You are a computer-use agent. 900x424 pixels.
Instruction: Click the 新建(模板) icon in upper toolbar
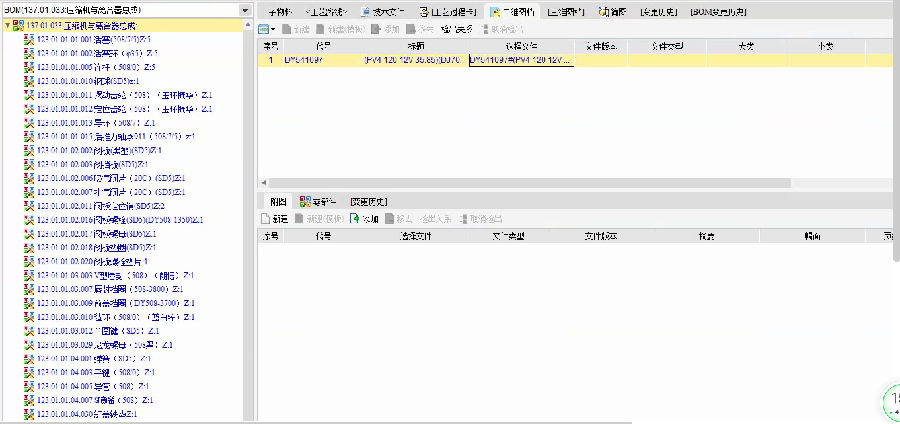pos(320,29)
